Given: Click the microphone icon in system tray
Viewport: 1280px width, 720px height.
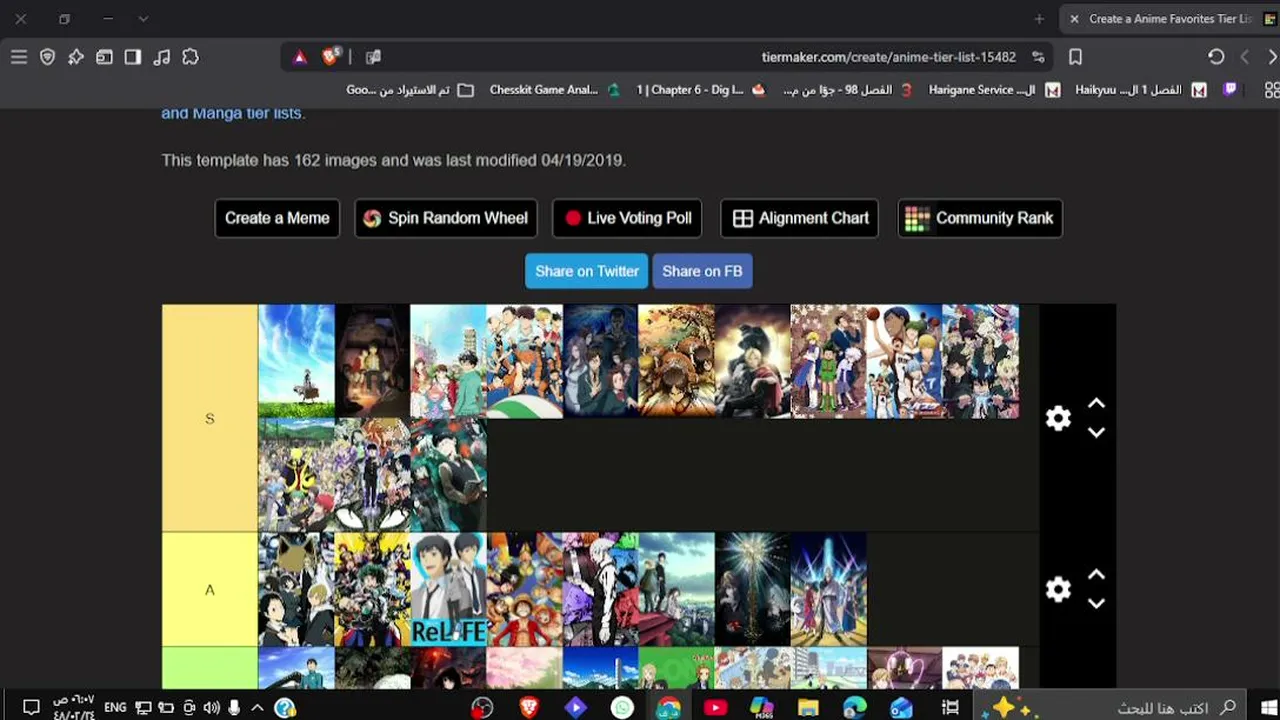Looking at the screenshot, I should [x=234, y=708].
